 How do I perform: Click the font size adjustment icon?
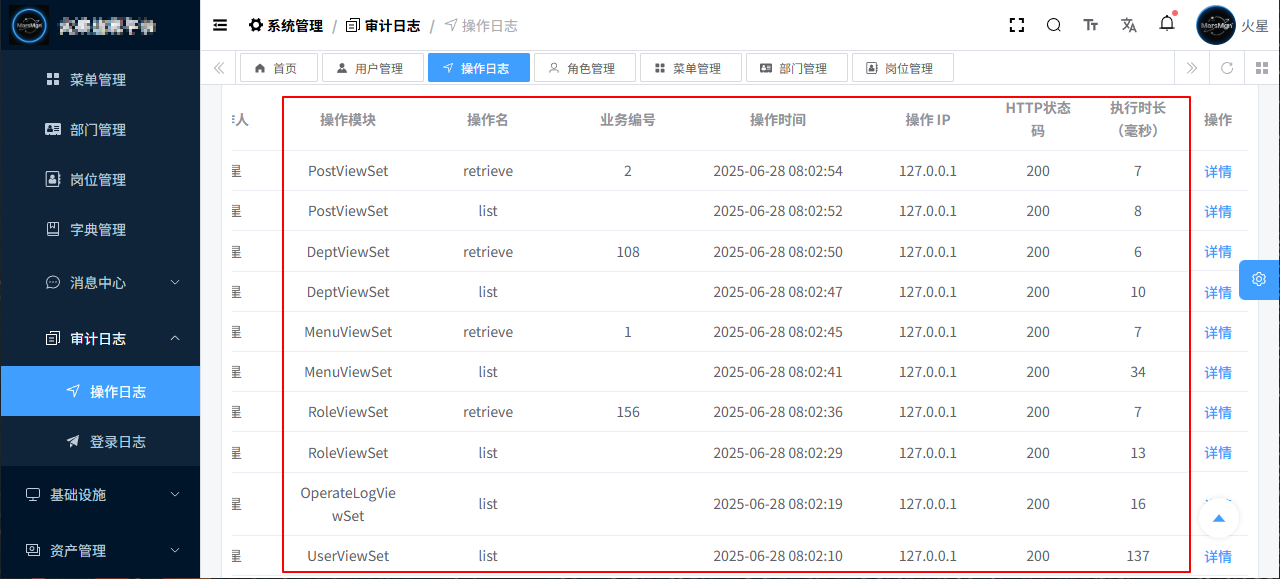[x=1091, y=26]
